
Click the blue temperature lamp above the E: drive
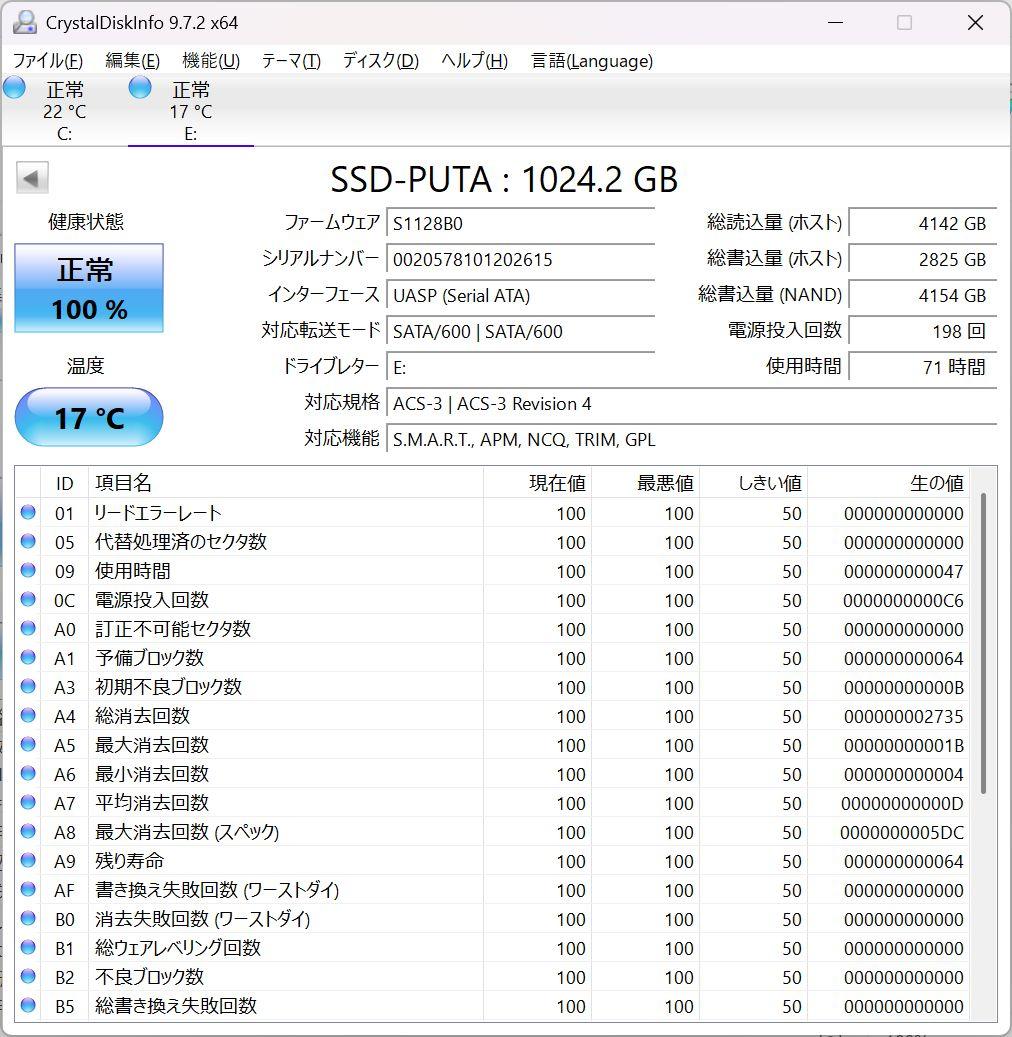[x=140, y=88]
